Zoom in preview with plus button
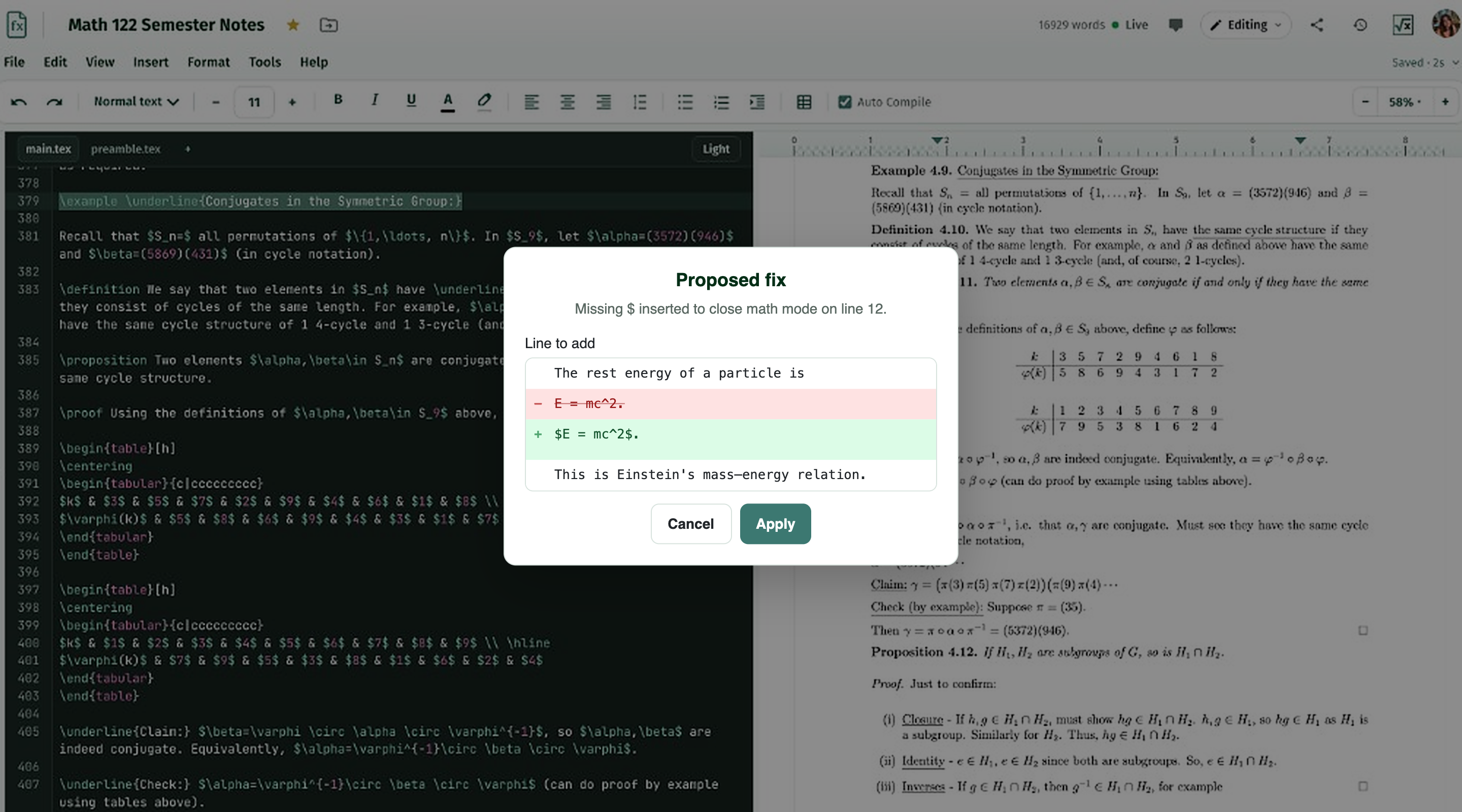The image size is (1462, 812). click(1445, 102)
